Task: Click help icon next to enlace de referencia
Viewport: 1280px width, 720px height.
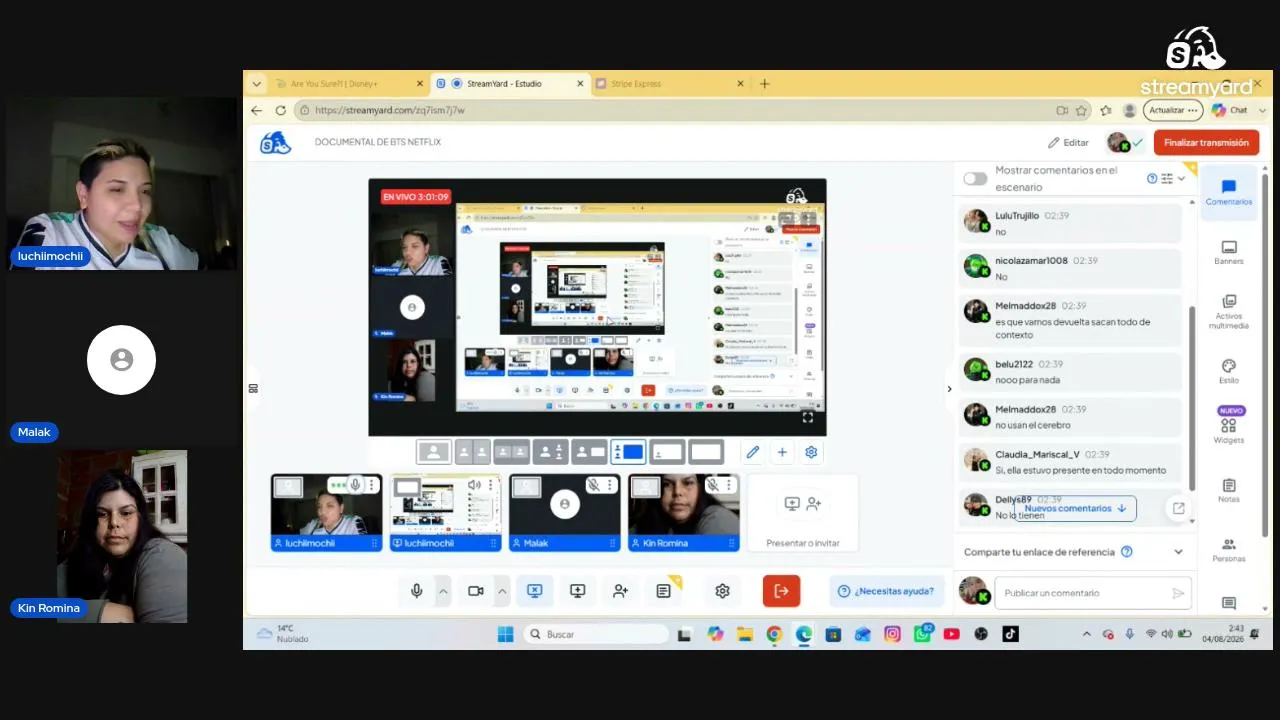Action: click(x=1127, y=552)
